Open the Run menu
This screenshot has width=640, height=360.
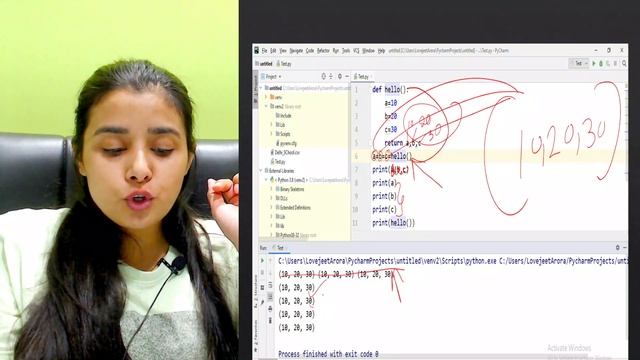click(336, 51)
